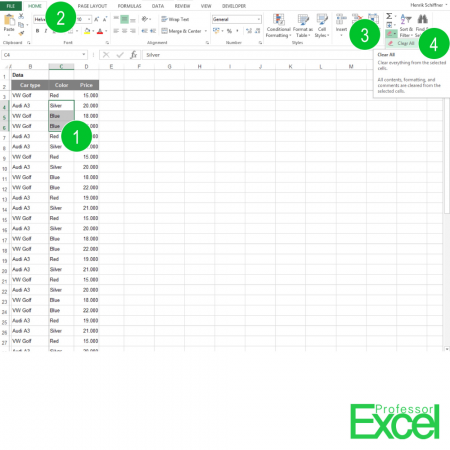The width and height of the screenshot is (450, 450).
Task: Click the Percent Style icon
Action: [229, 31]
